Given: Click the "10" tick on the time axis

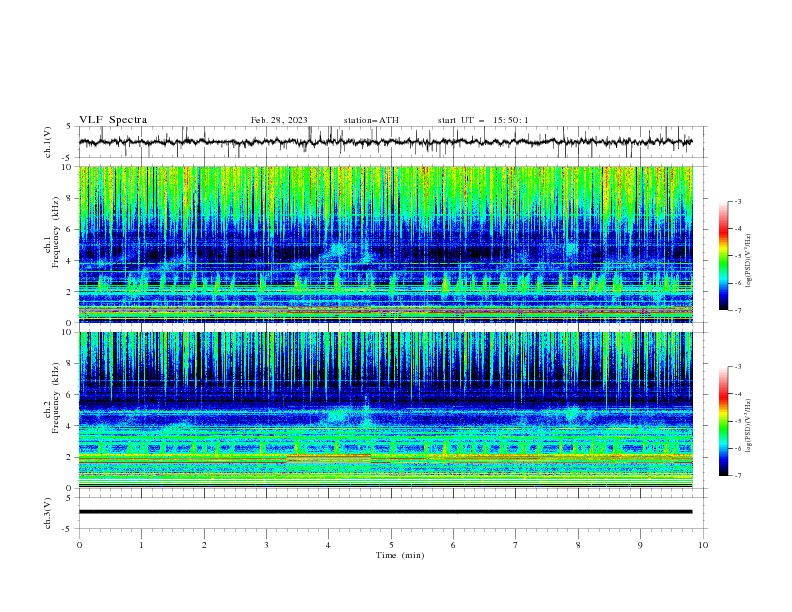Looking at the screenshot, I should [703, 545].
